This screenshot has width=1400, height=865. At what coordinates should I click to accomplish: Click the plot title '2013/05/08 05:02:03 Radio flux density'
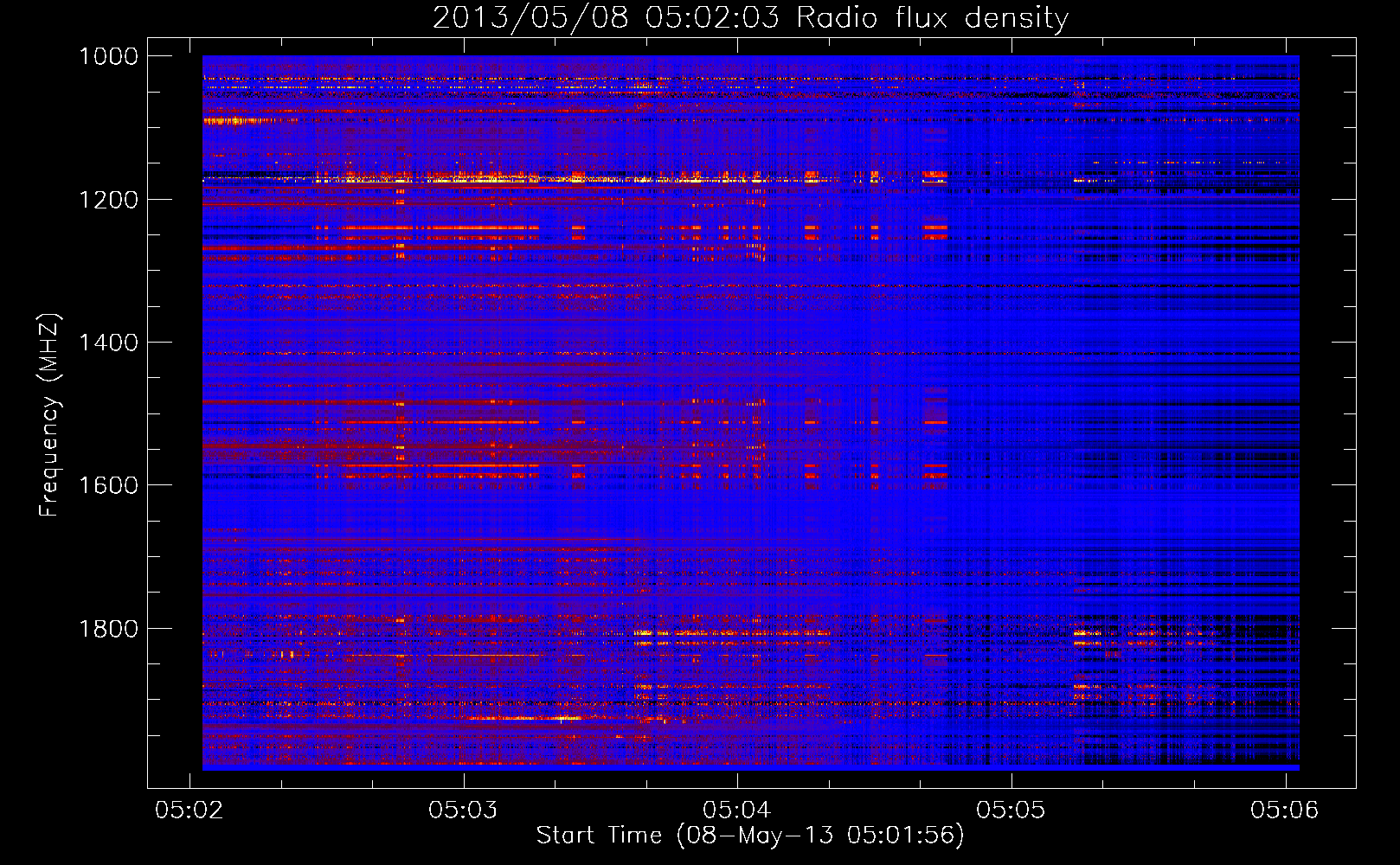[750, 17]
